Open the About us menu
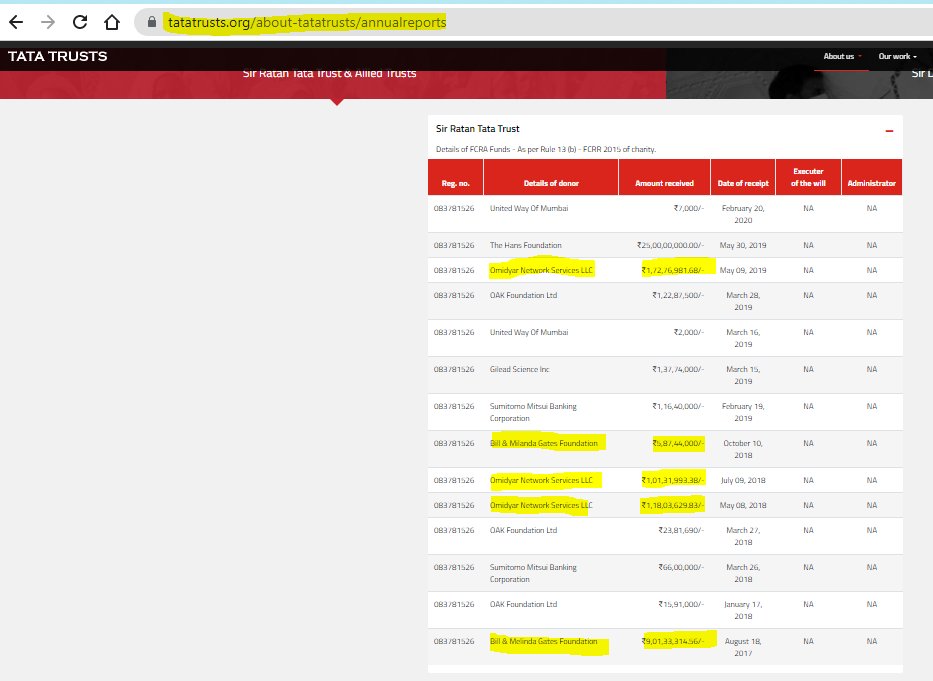The image size is (933, 681). coord(842,56)
